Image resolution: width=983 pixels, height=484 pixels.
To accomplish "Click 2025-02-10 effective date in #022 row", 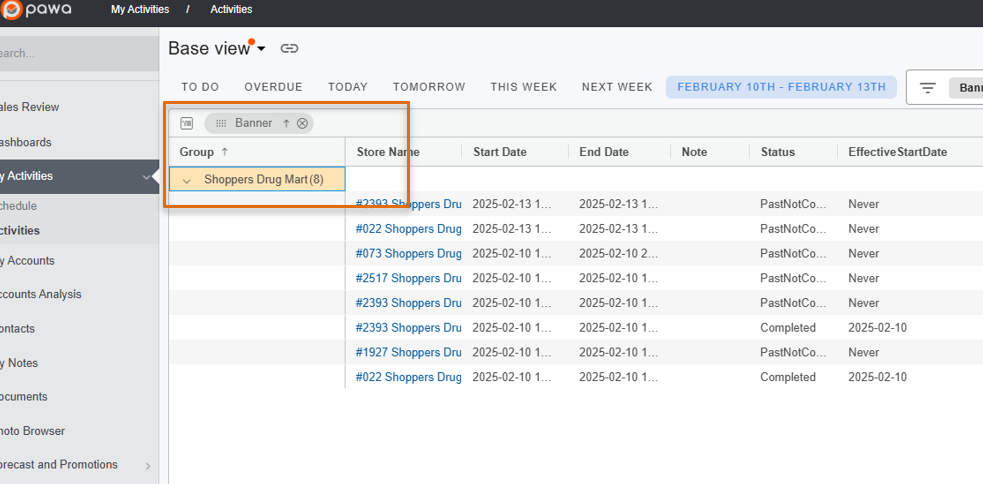I will (x=878, y=377).
